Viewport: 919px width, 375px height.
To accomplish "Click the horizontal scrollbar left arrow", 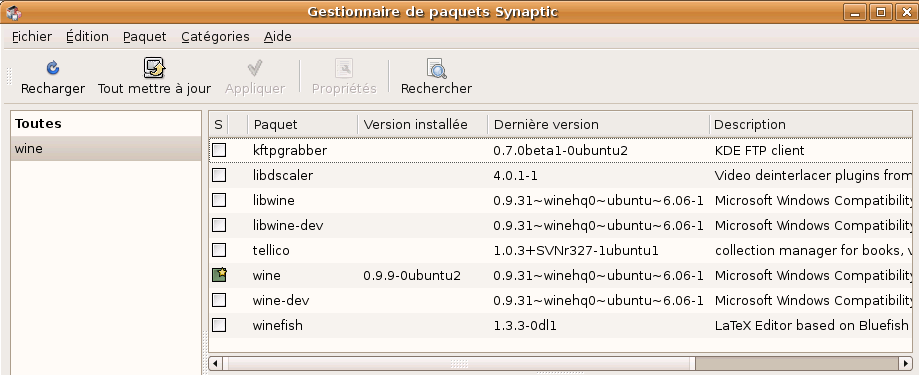I will 216,363.
